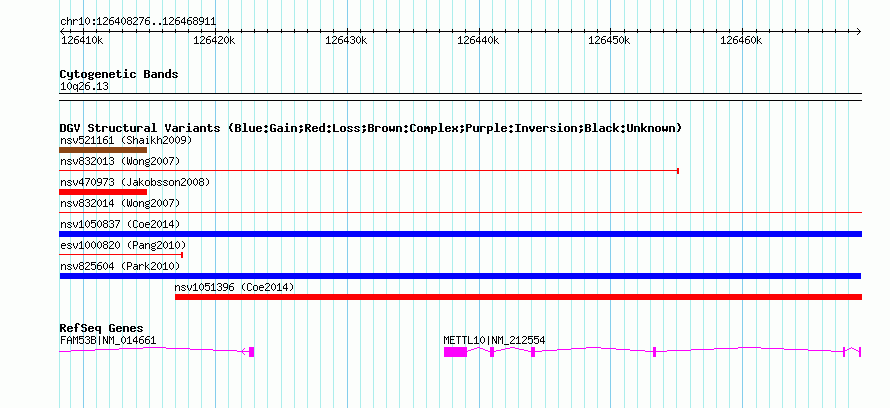Open gene label METTL10|NM_212554

pos(494,340)
